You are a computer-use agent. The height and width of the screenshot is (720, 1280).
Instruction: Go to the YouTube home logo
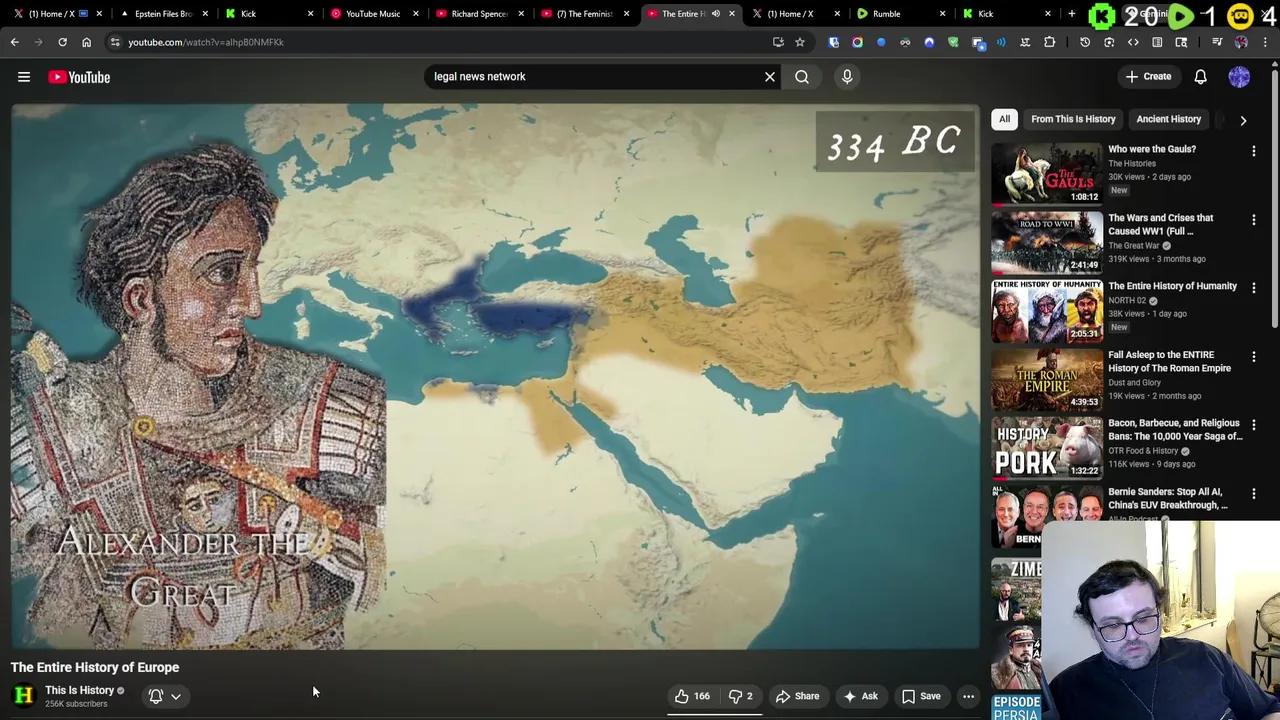(x=79, y=77)
